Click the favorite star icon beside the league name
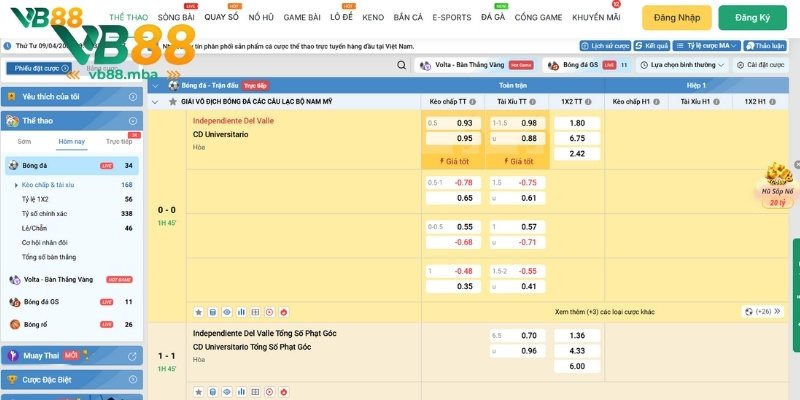This screenshot has height=400, width=800. click(172, 101)
